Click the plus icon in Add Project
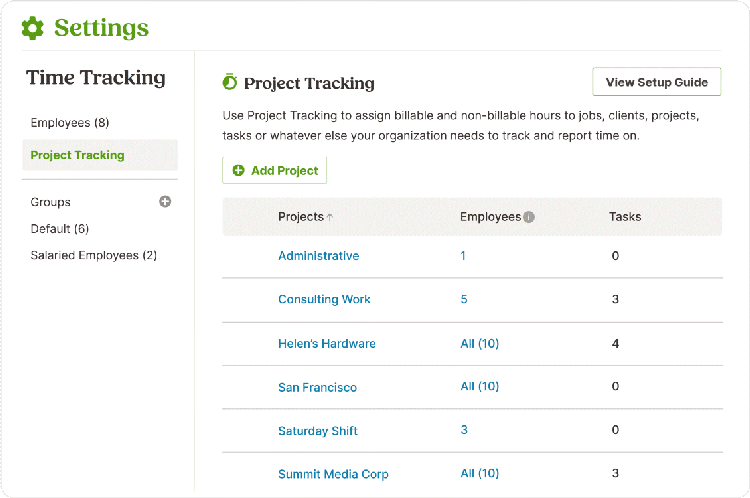The height and width of the screenshot is (498, 750). [x=238, y=170]
